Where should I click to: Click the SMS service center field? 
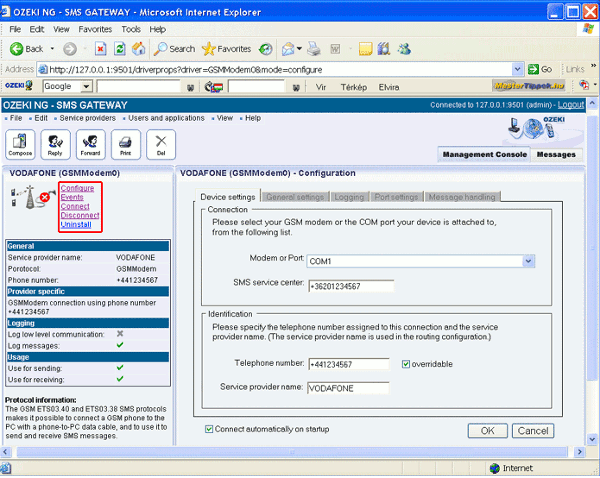point(351,286)
